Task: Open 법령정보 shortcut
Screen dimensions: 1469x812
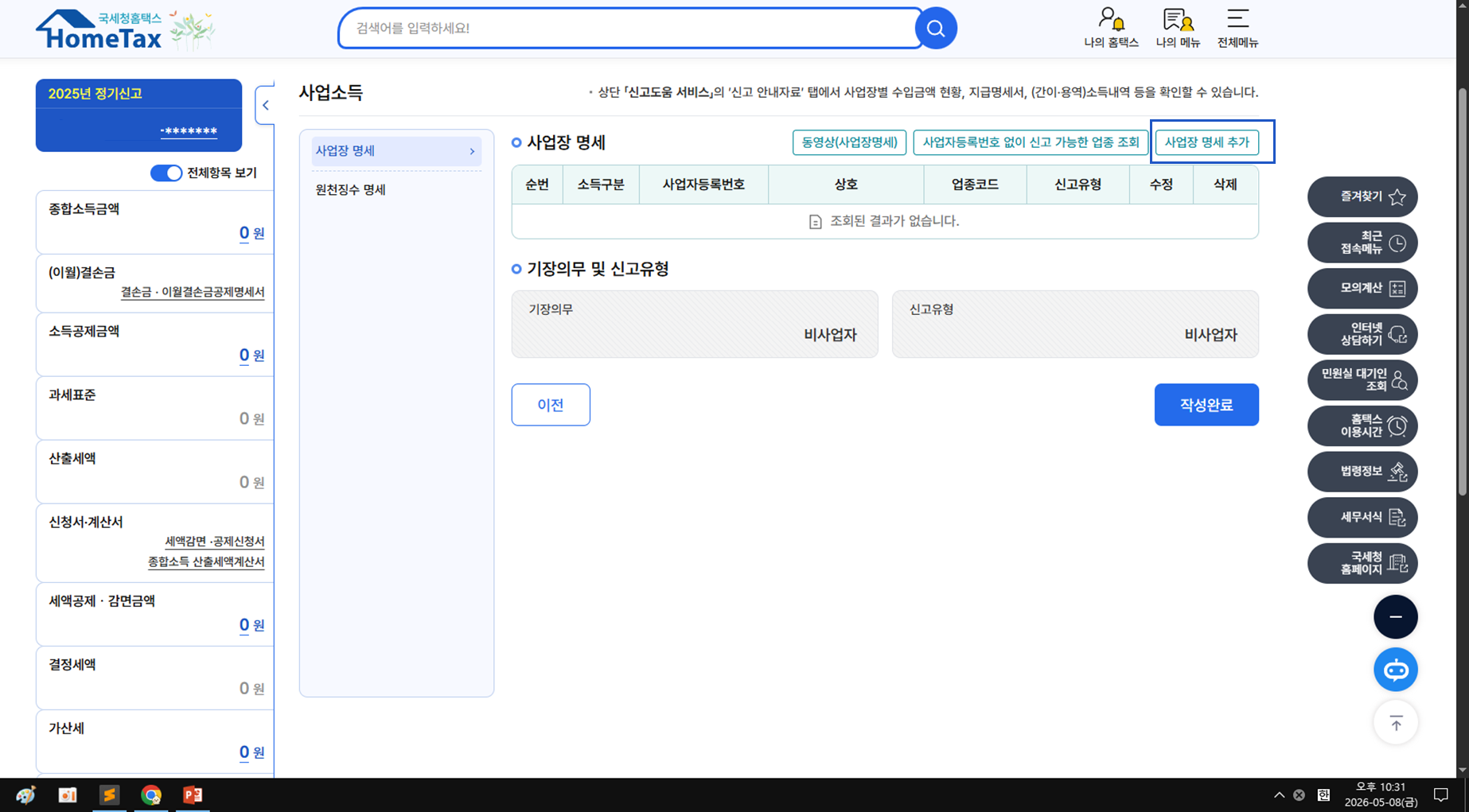Action: coord(1362,472)
